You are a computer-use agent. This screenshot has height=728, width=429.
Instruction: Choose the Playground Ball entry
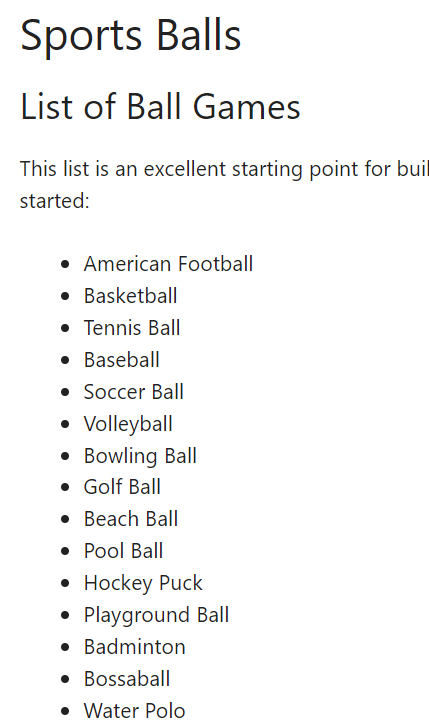coord(156,616)
